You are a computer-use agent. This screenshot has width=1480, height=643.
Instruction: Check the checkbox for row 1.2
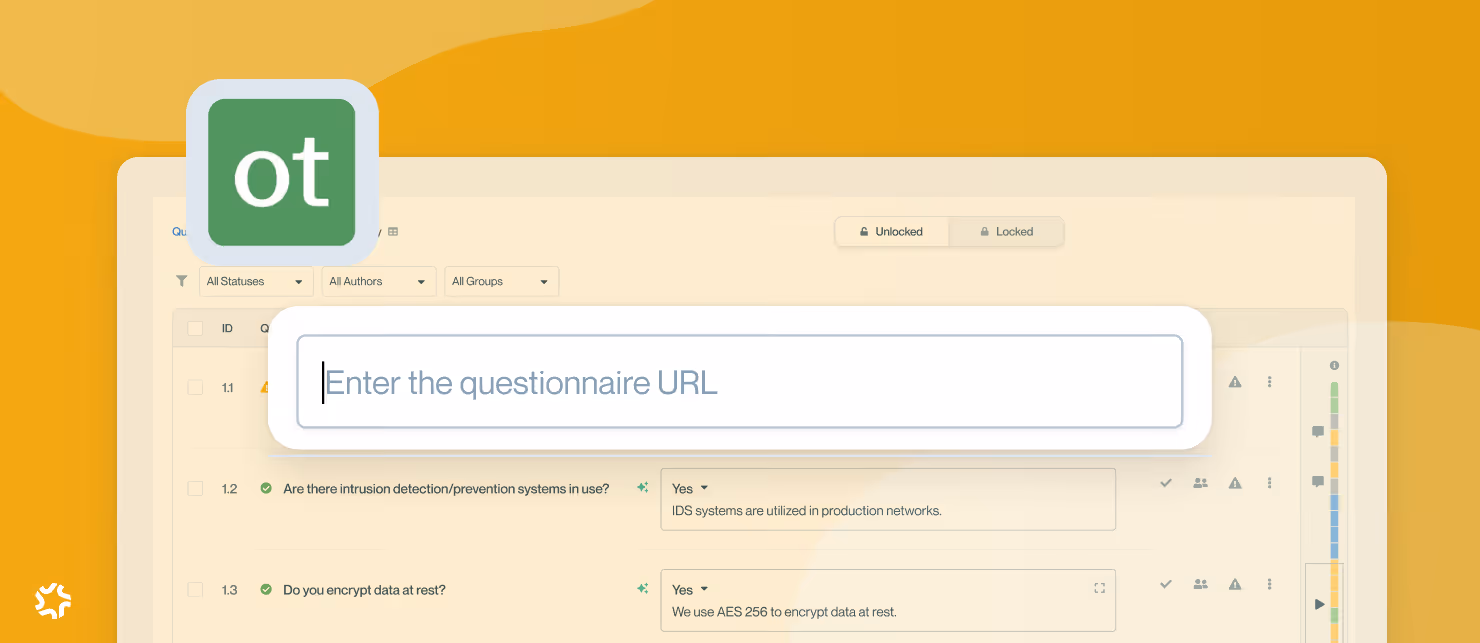[x=195, y=488]
